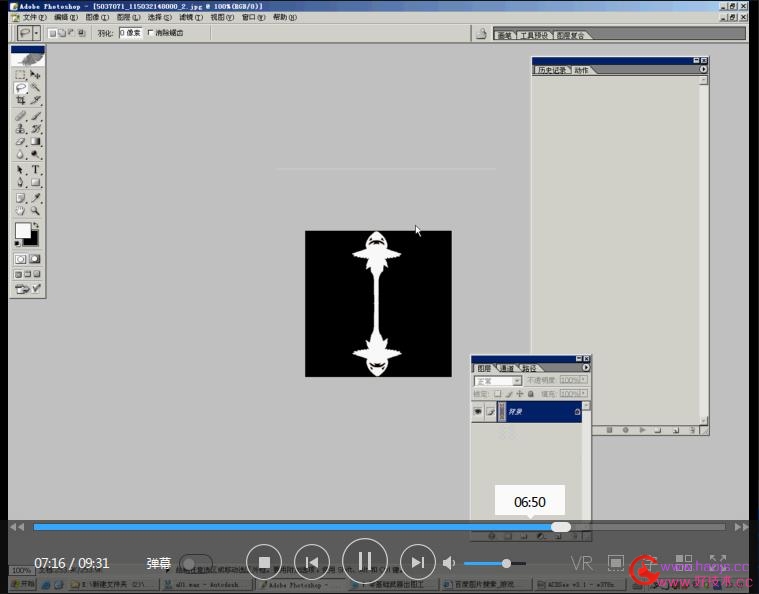Select the Lasso tool in toolbox
Image resolution: width=759 pixels, height=594 pixels.
pos(20,88)
